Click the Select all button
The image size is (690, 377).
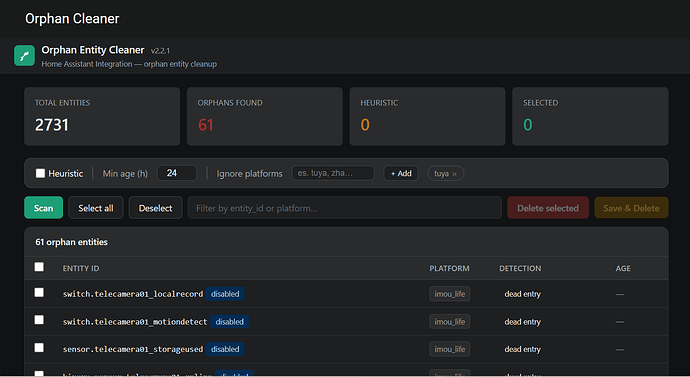96,208
